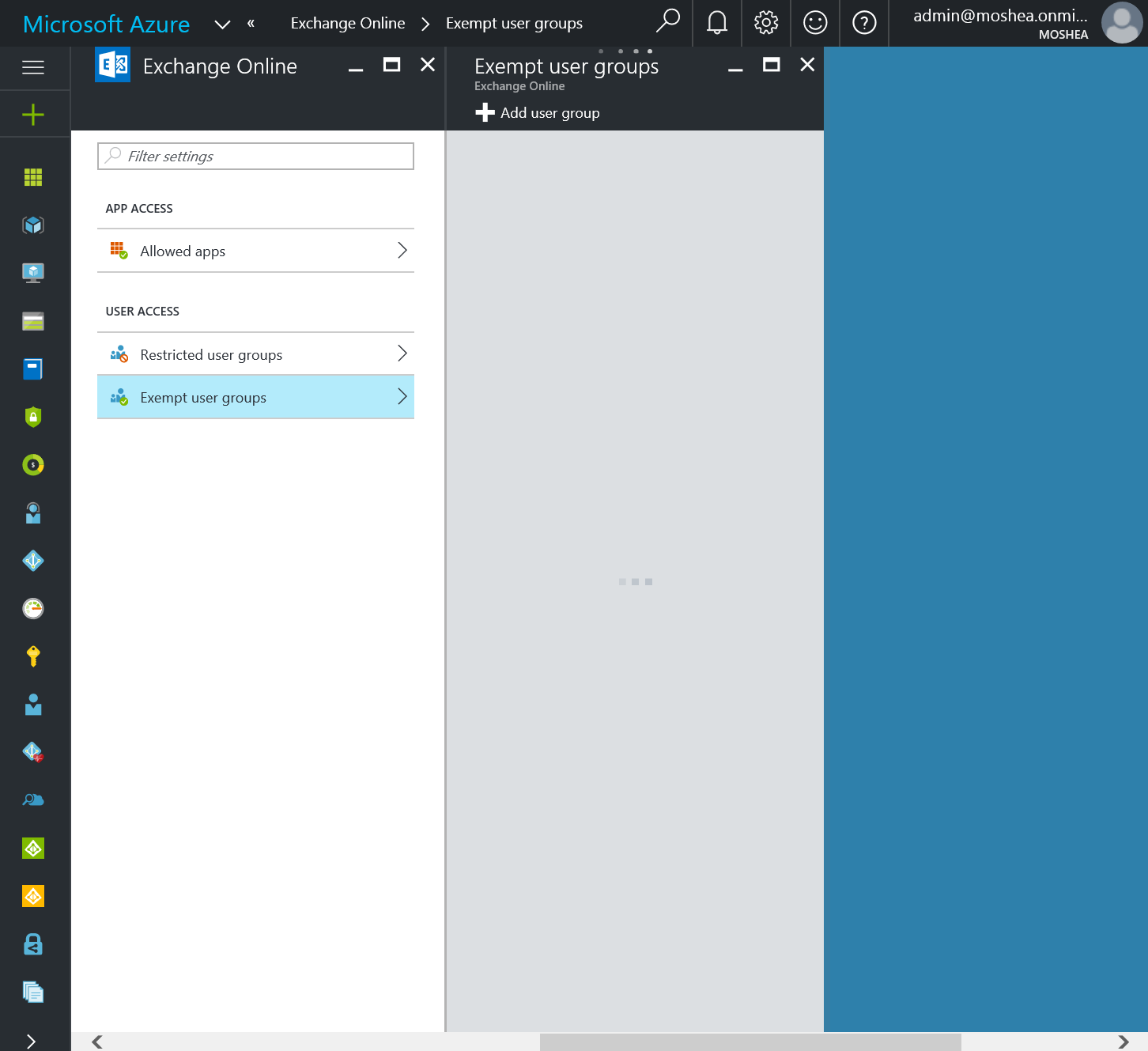Click the notifications bell icon
This screenshot has height=1051, width=1148.
pyautogui.click(x=717, y=23)
